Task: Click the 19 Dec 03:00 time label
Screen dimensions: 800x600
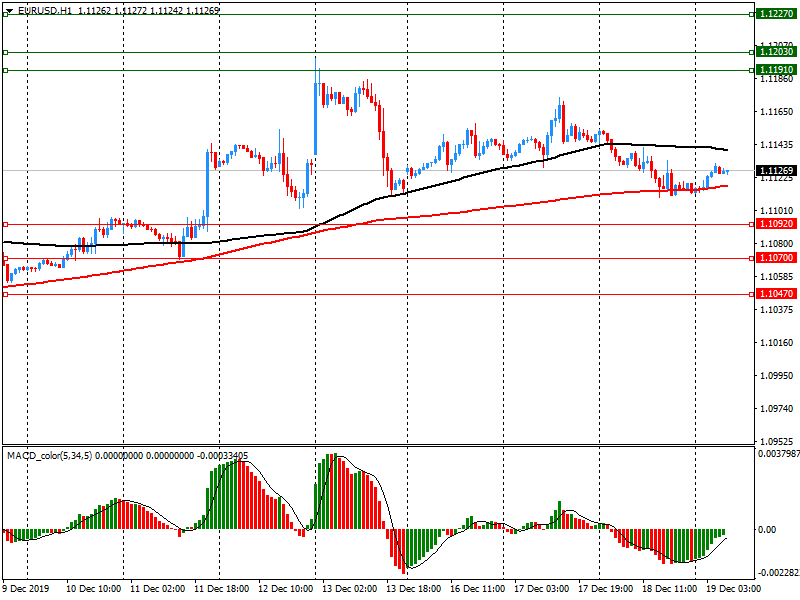Action: [734, 589]
